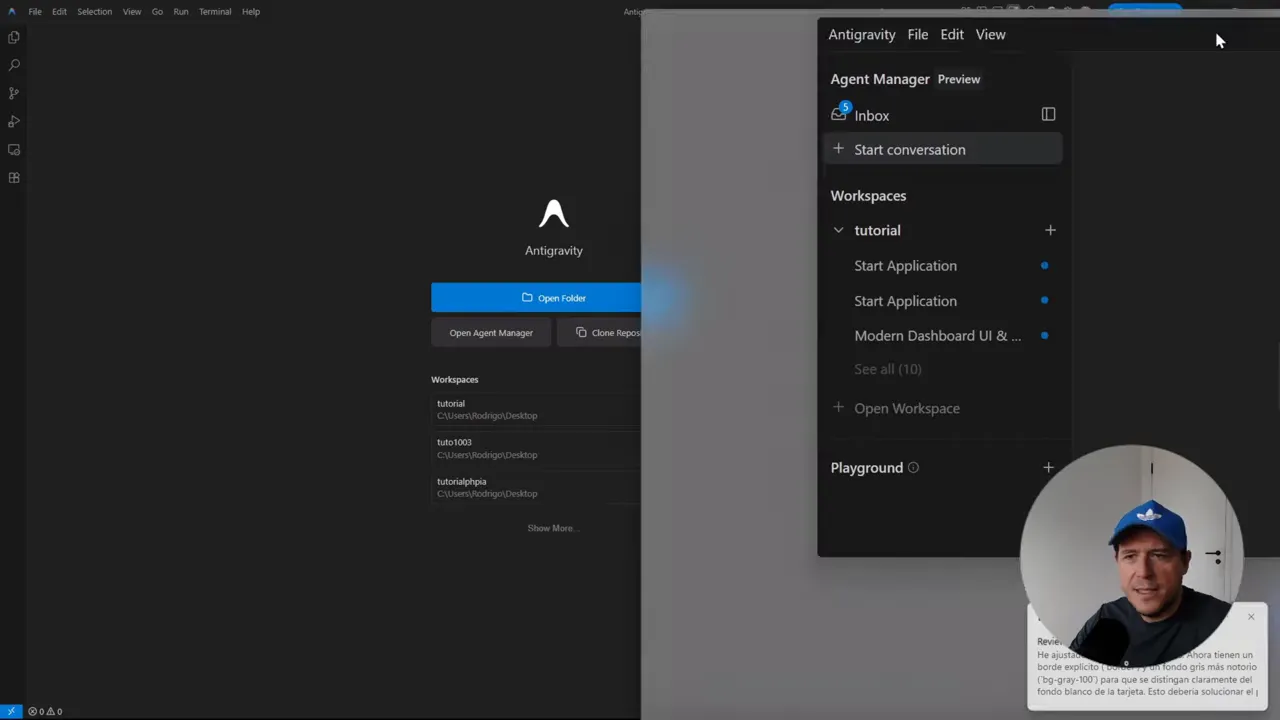Screen dimensions: 1280x720
Task: Open the File menu in Agent Manager
Action: pos(917,34)
